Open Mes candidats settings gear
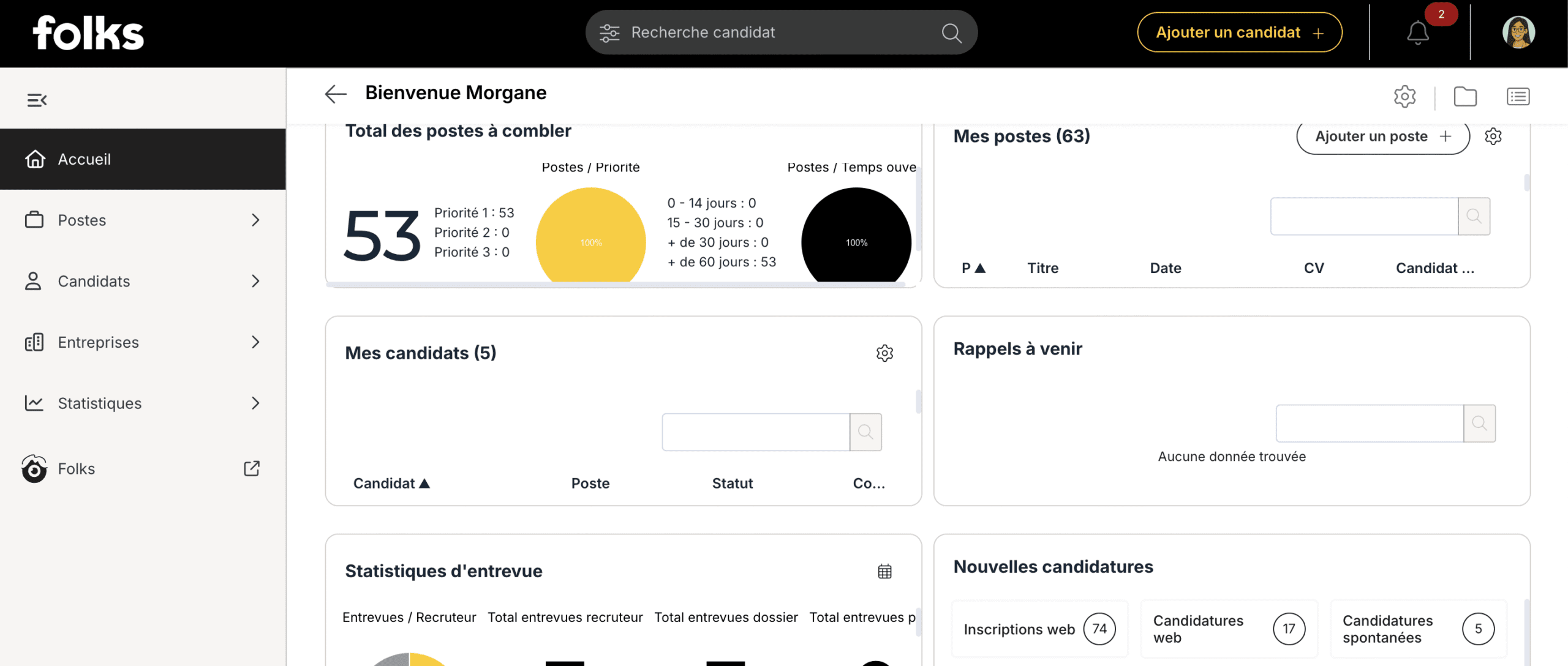Image resolution: width=1568 pixels, height=666 pixels. (884, 353)
